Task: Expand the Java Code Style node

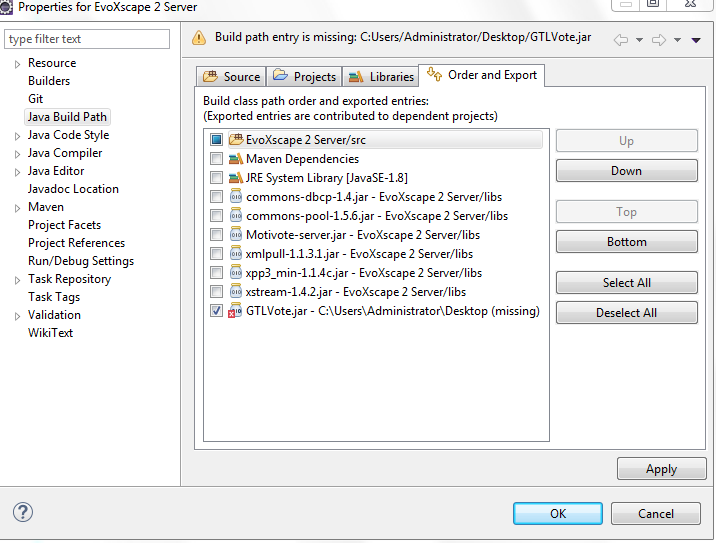Action: (x=17, y=136)
